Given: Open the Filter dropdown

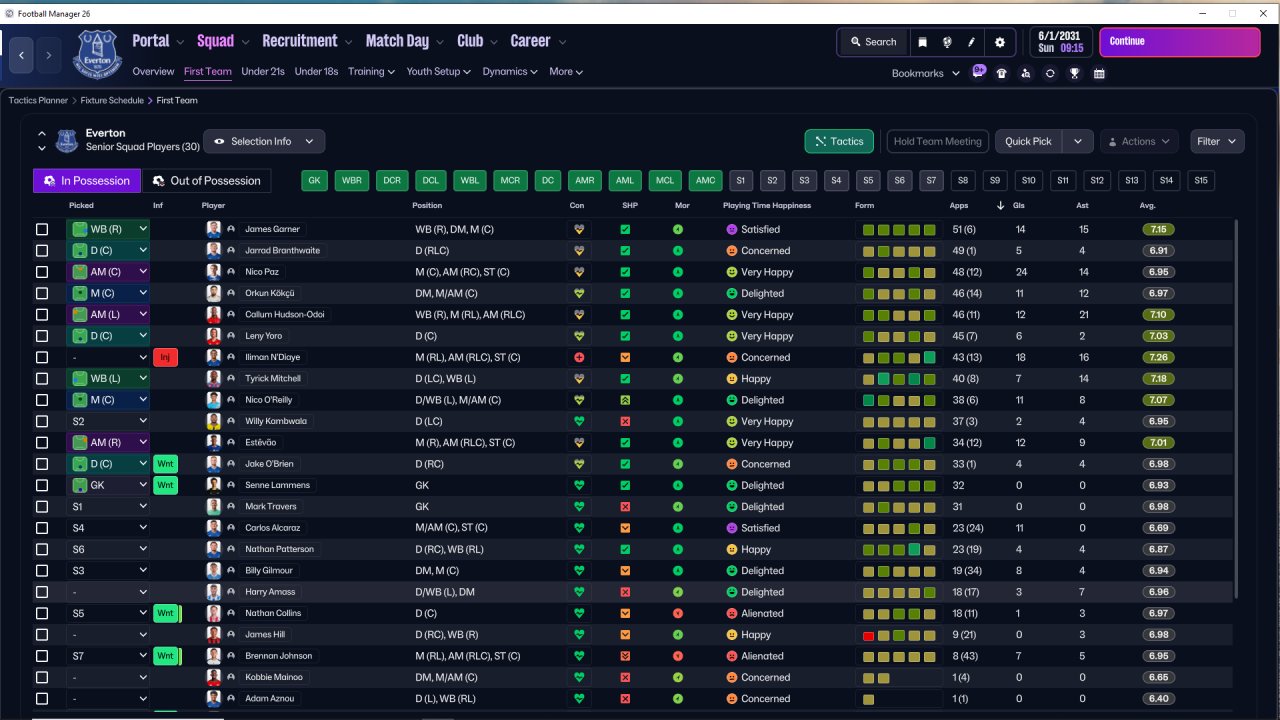Looking at the screenshot, I should tap(1217, 141).
